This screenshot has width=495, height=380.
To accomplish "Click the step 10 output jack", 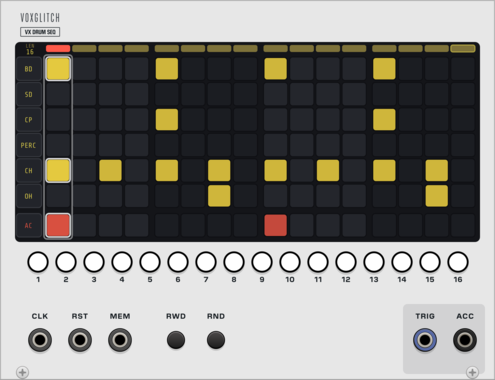I will click(x=290, y=262).
